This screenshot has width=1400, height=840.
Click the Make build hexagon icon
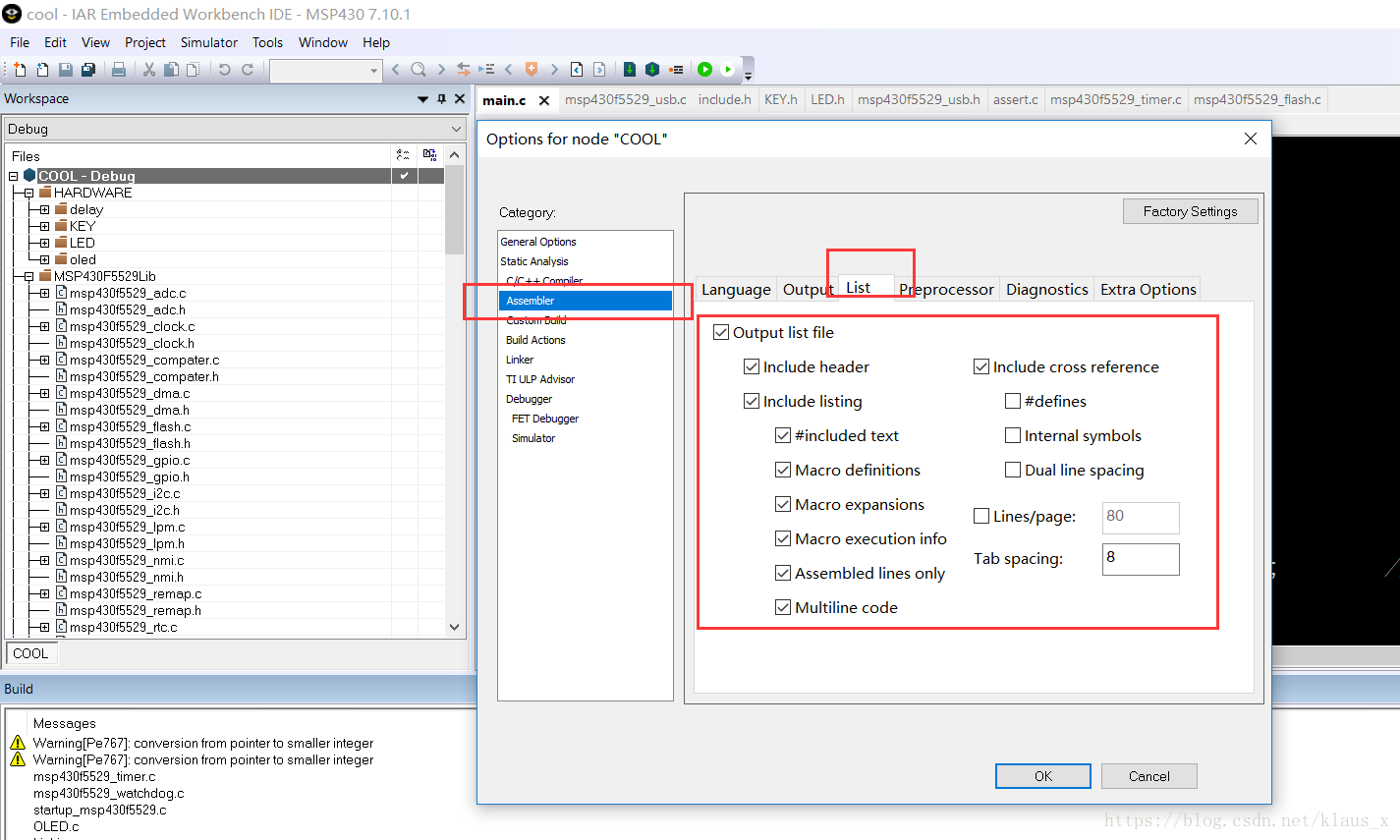pyautogui.click(x=652, y=69)
